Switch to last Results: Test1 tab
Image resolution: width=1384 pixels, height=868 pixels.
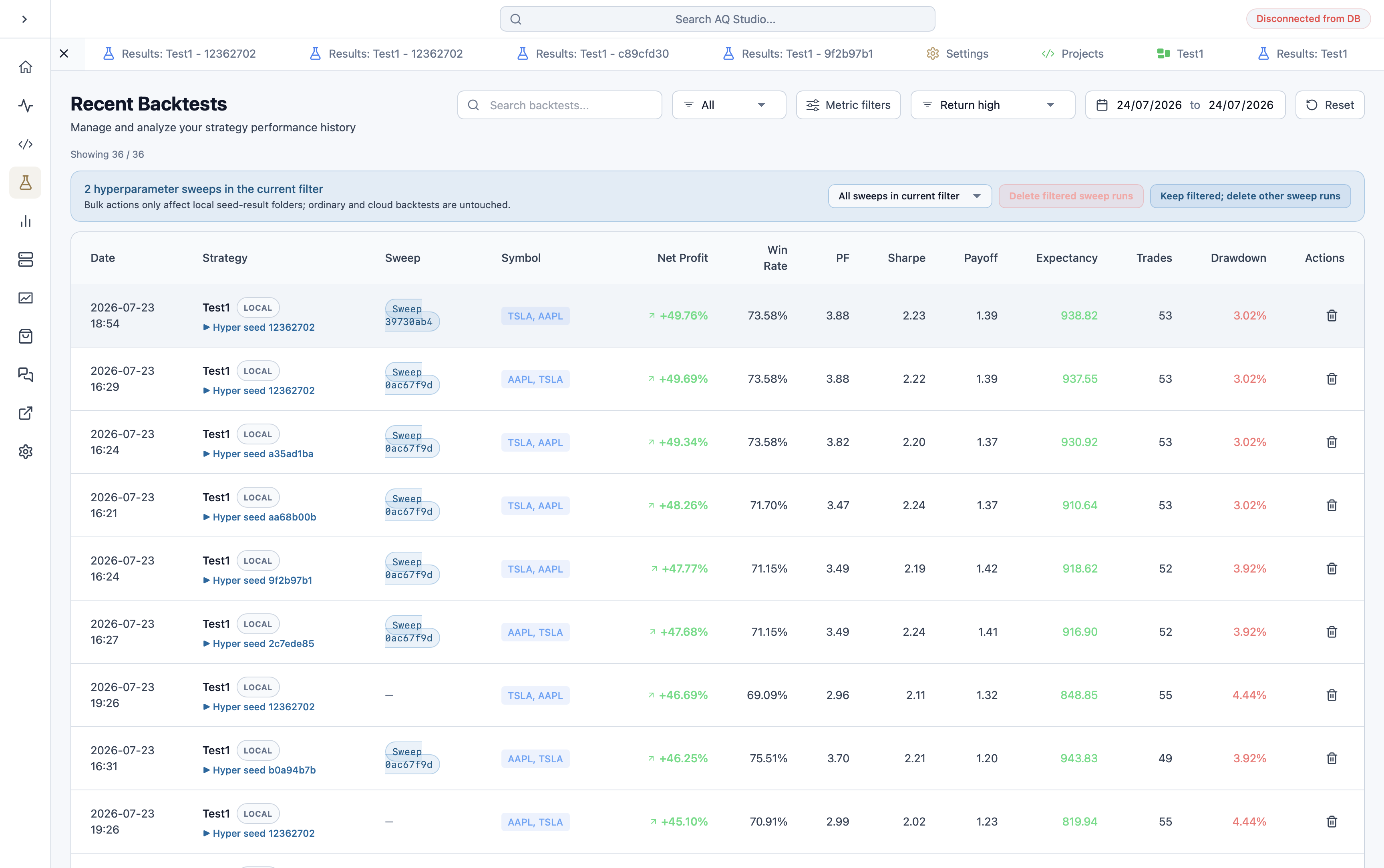click(x=1302, y=54)
